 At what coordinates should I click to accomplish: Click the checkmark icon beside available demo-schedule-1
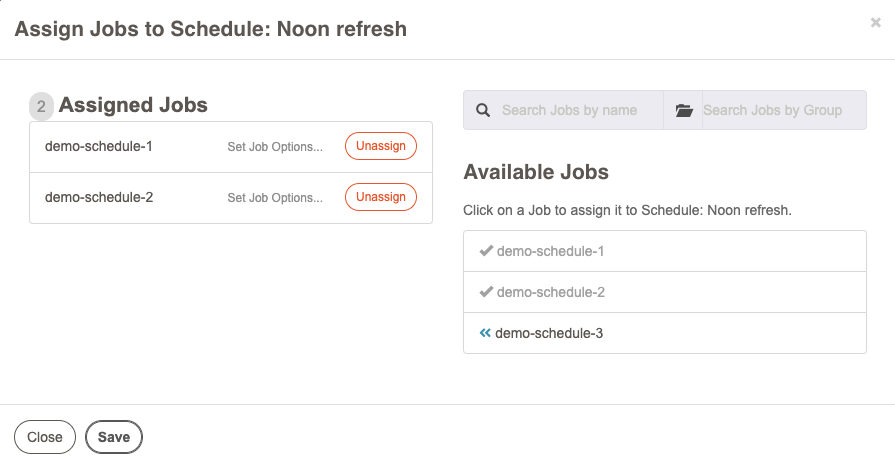click(x=486, y=251)
